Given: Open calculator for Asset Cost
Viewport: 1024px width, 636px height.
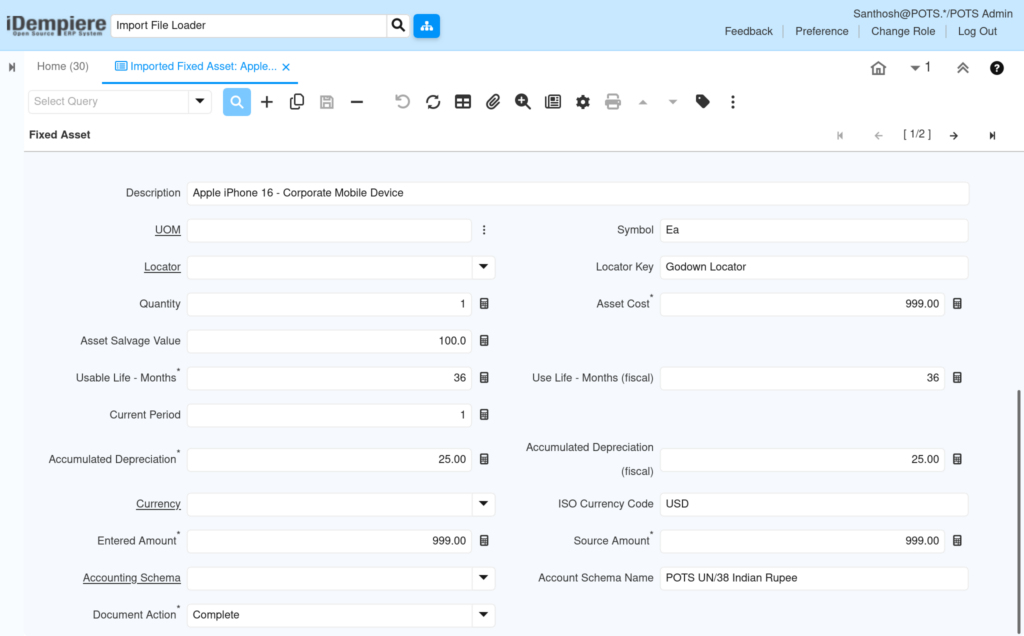Looking at the screenshot, I should (957, 304).
